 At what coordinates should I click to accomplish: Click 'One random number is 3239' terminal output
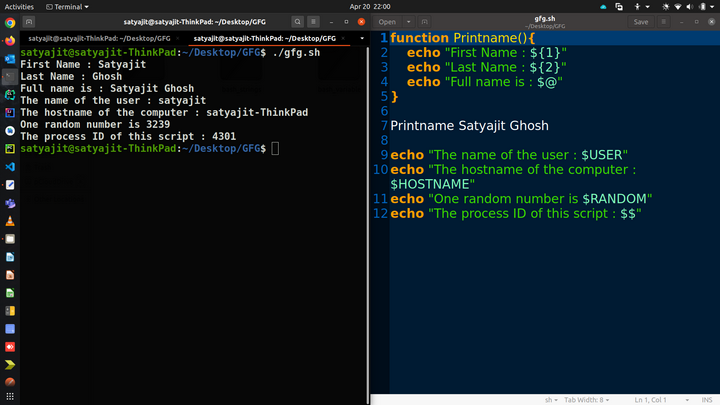[95, 124]
